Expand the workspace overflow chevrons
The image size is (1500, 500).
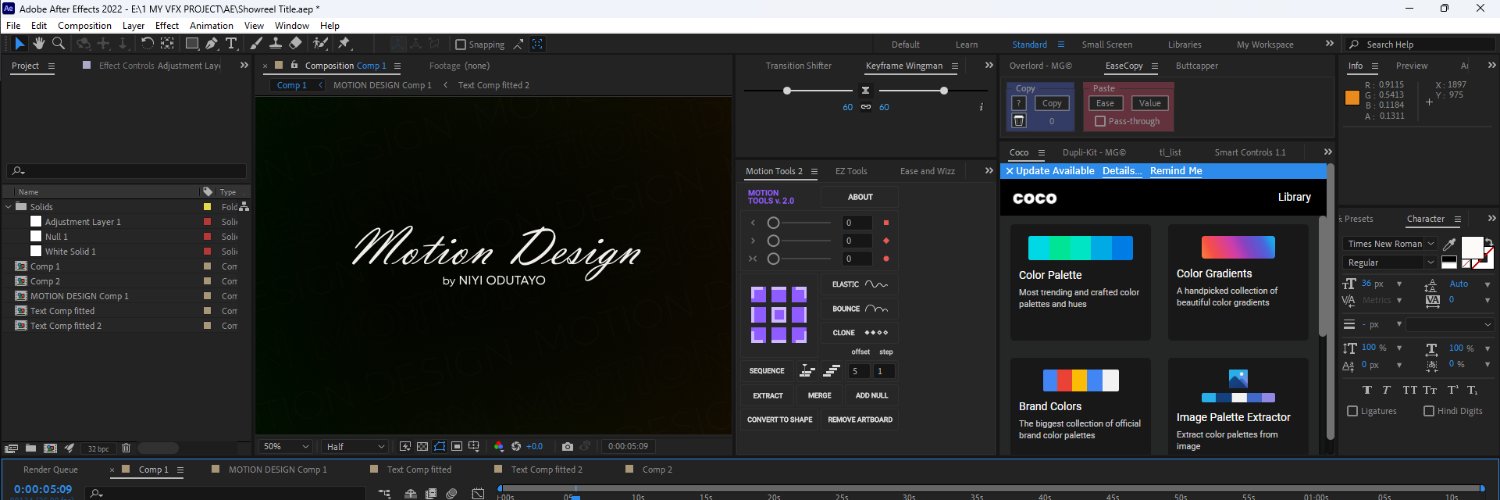coord(1329,44)
